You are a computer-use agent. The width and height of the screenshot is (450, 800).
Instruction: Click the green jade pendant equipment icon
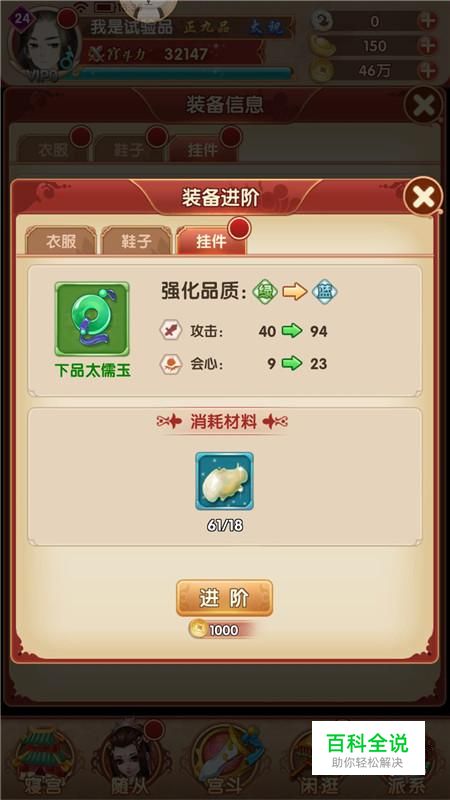tap(92, 319)
